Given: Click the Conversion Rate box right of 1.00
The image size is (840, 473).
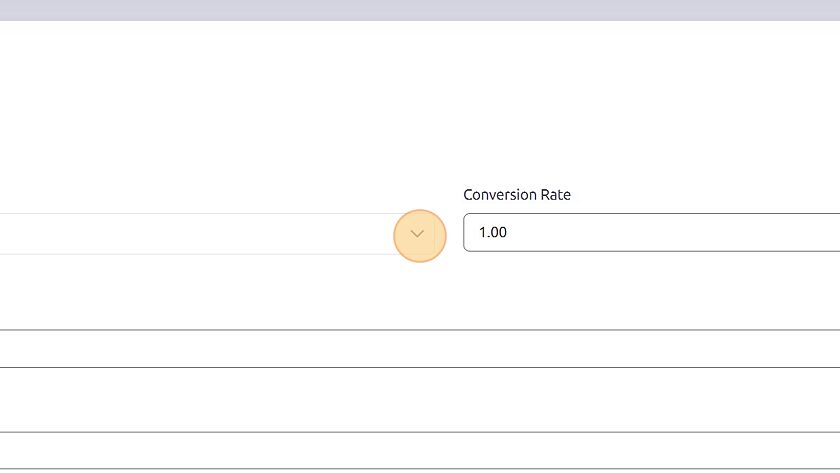Looking at the screenshot, I should click(670, 232).
